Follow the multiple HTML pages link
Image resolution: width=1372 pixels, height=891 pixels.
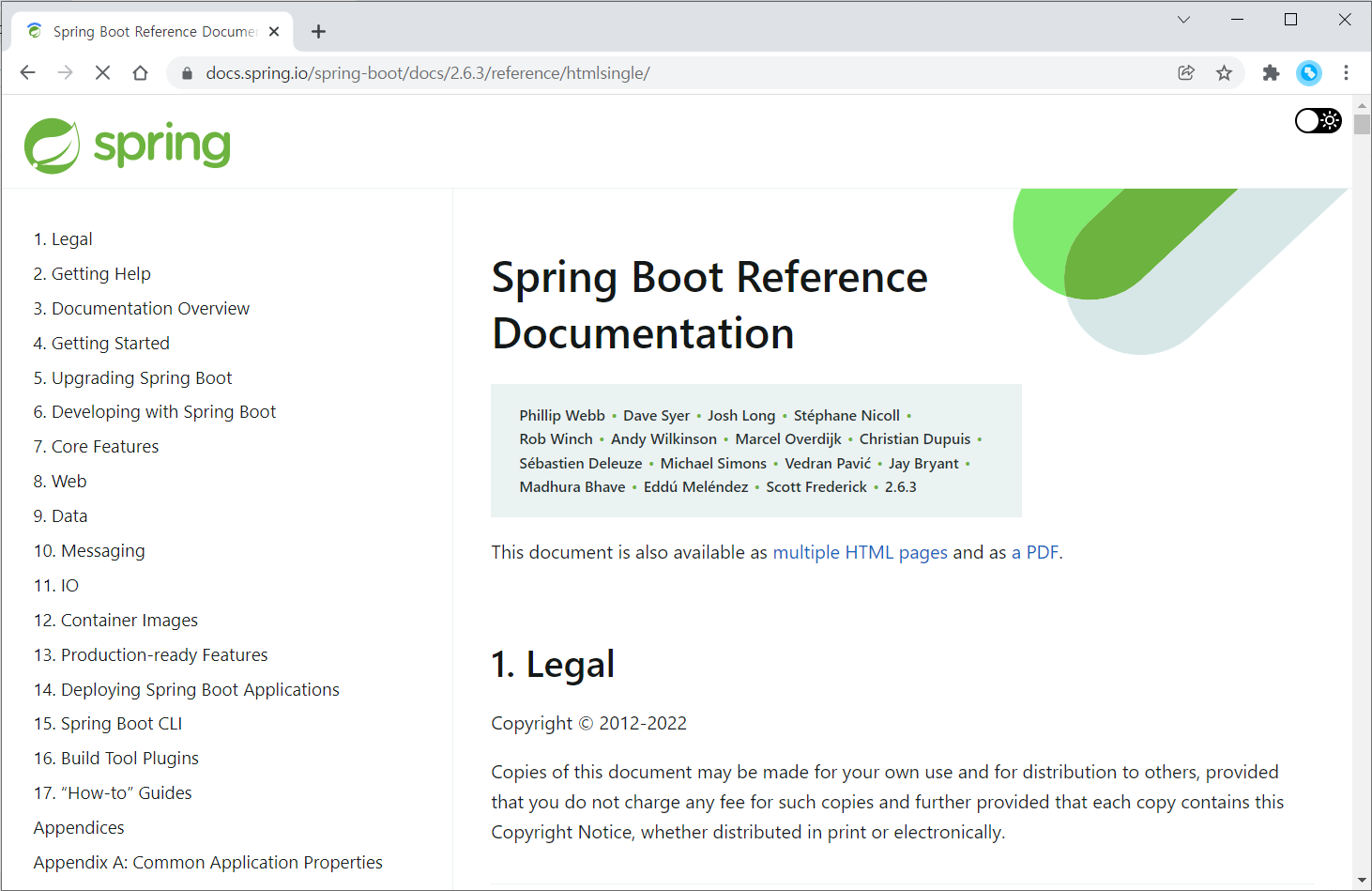[x=860, y=552]
